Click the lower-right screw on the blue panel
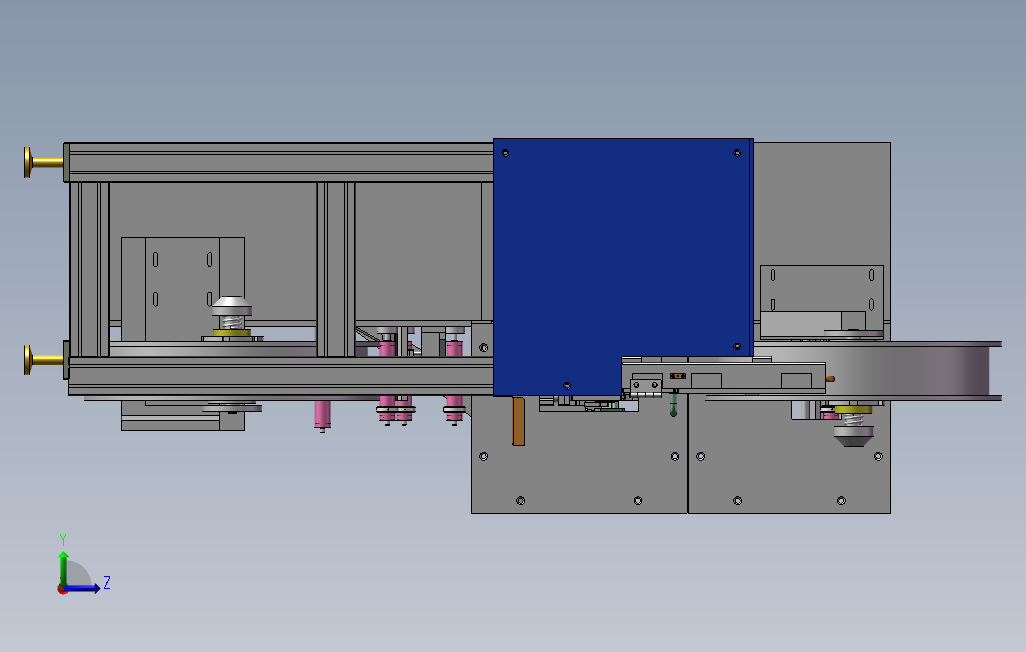This screenshot has height=652, width=1026. [737, 346]
